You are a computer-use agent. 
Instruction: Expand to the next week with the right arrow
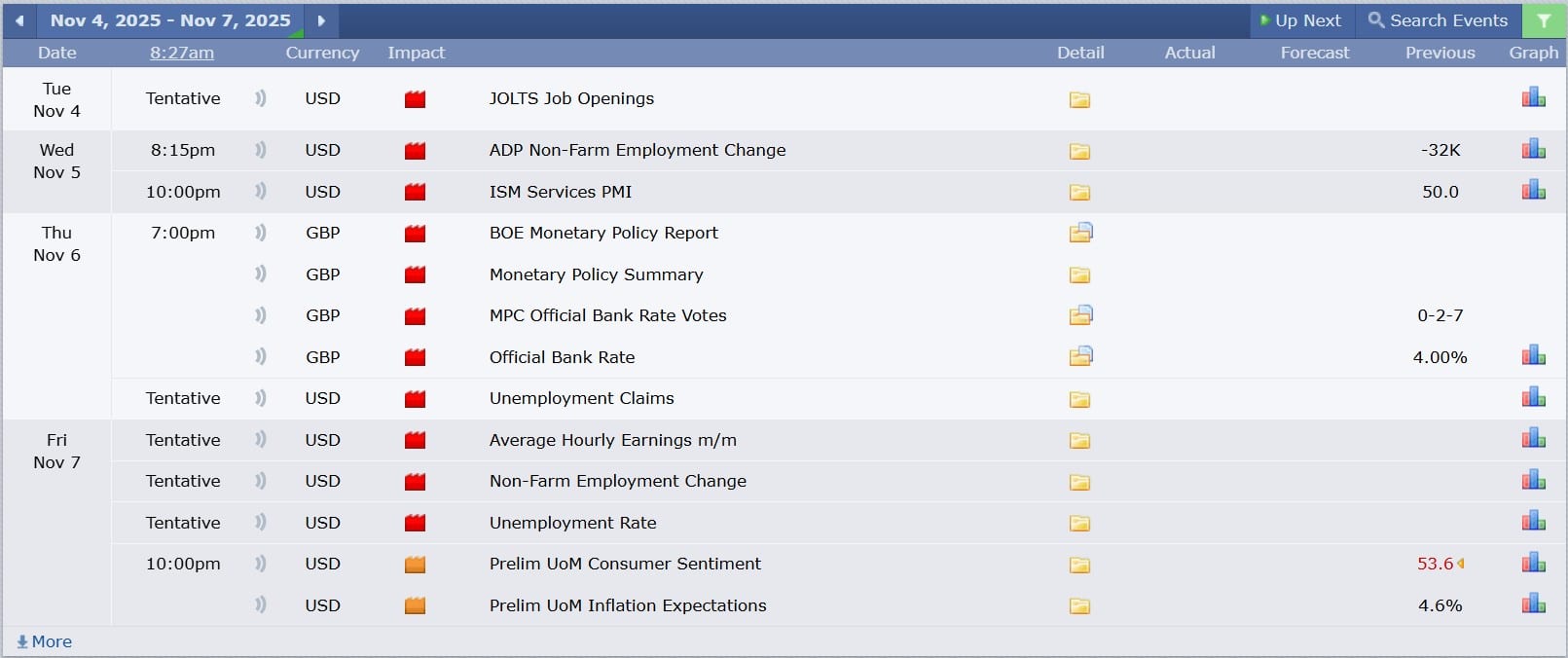click(321, 19)
